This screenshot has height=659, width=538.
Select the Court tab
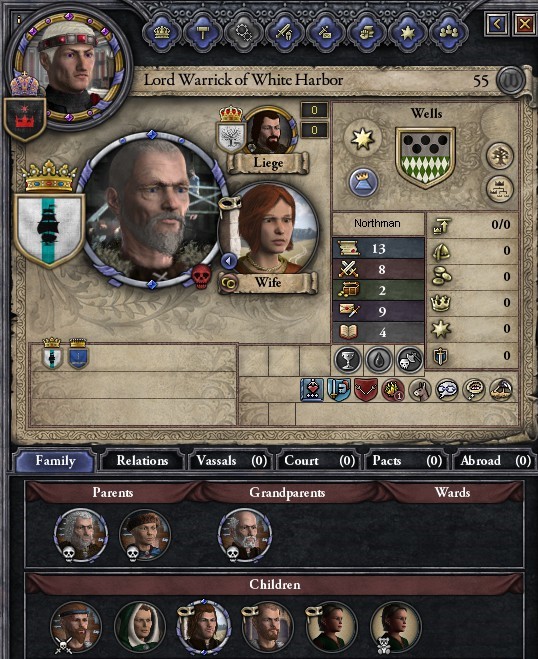pos(319,461)
